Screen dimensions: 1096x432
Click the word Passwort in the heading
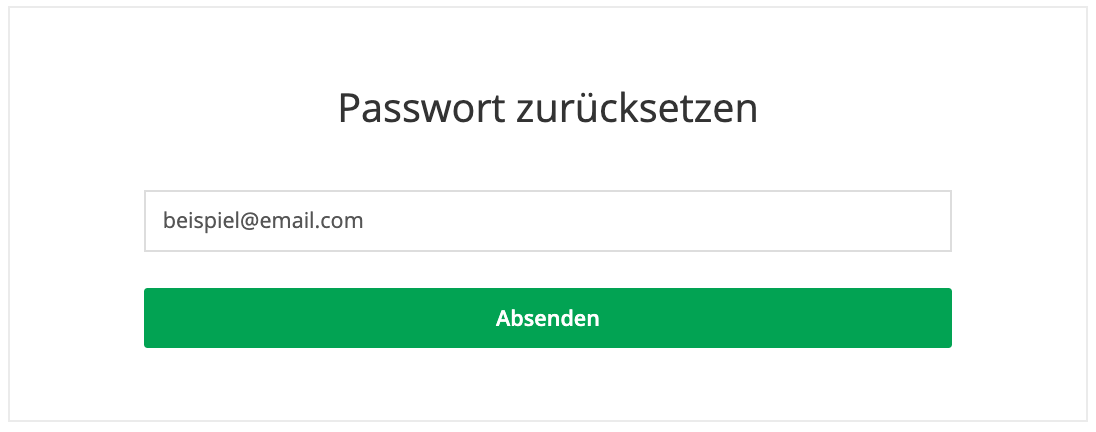[421, 108]
